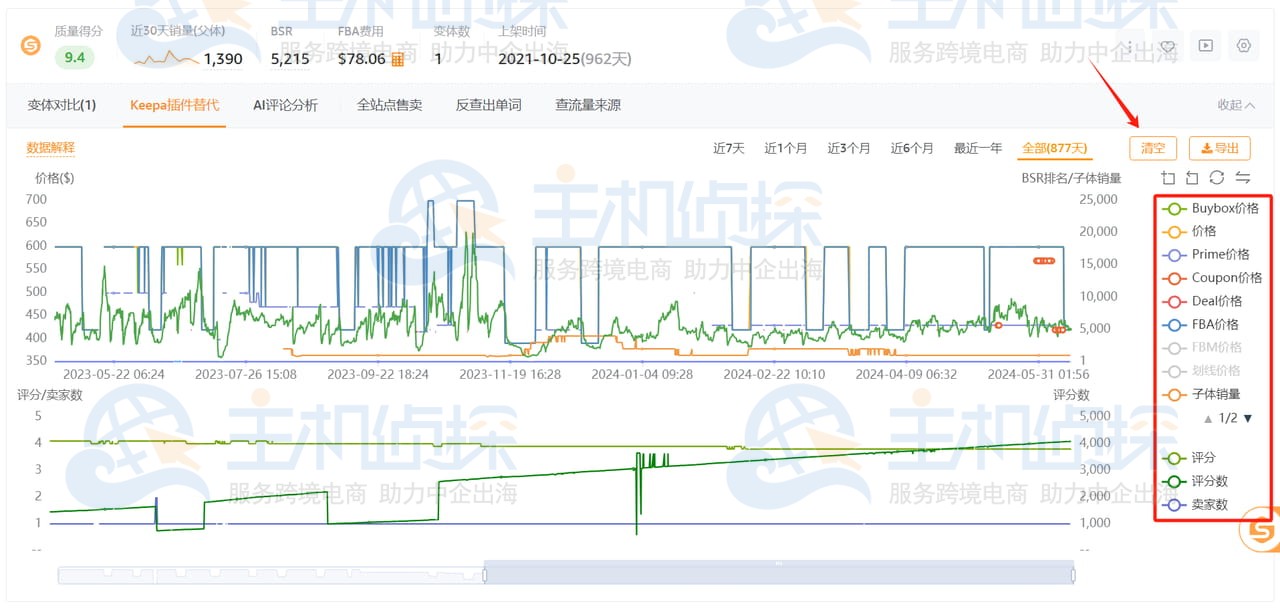Switch to the AI评论分析 tab

tap(283, 103)
